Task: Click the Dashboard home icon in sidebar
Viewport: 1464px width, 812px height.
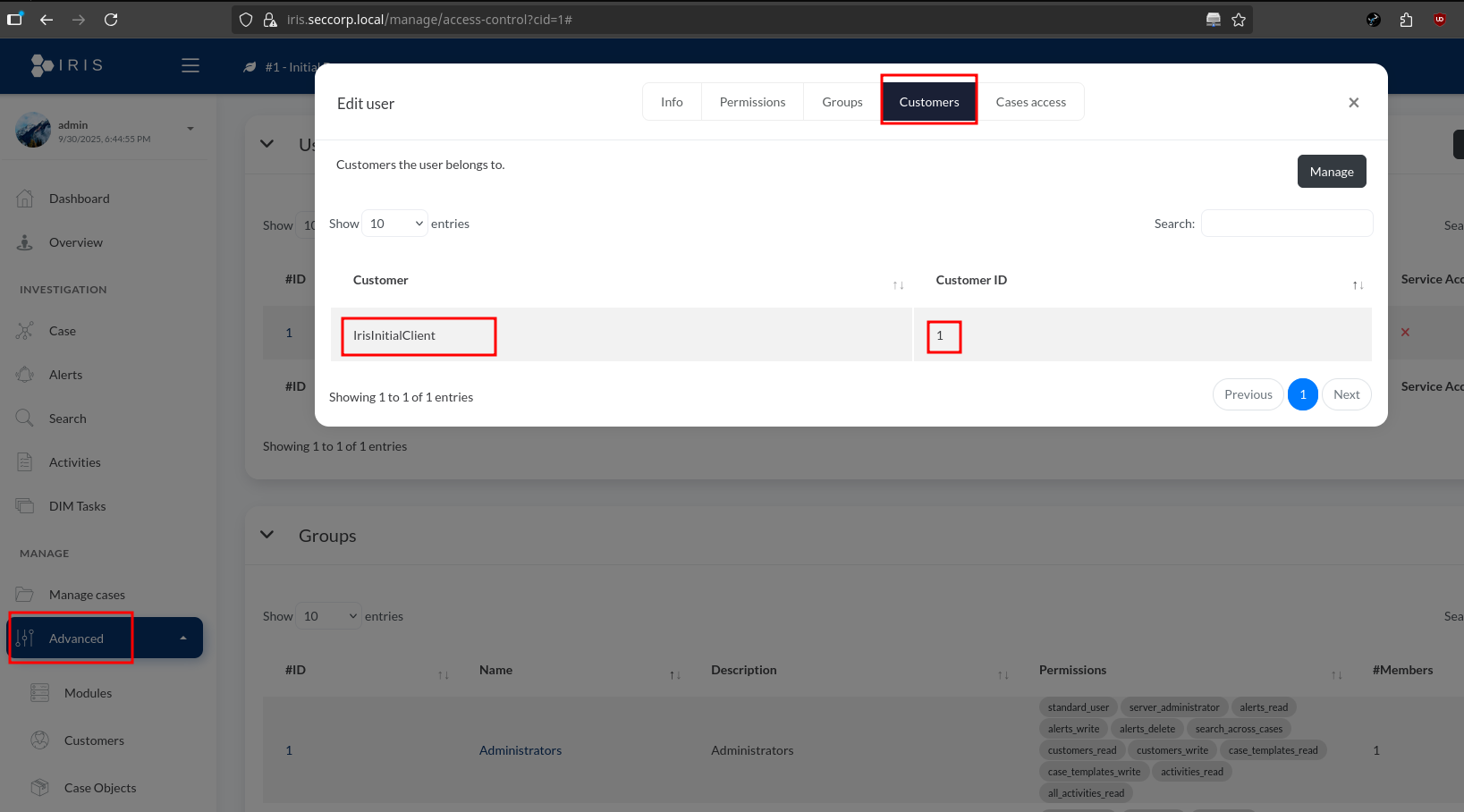Action: (25, 199)
